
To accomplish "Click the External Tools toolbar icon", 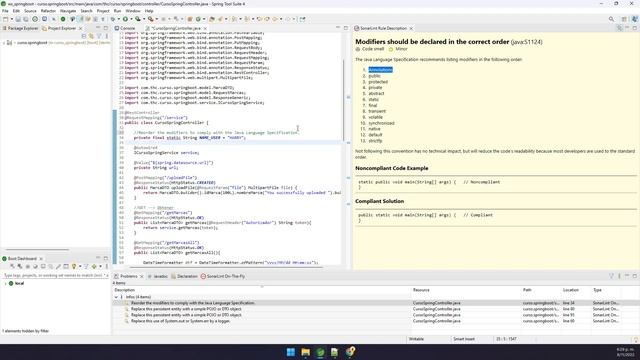I will (151, 19).
